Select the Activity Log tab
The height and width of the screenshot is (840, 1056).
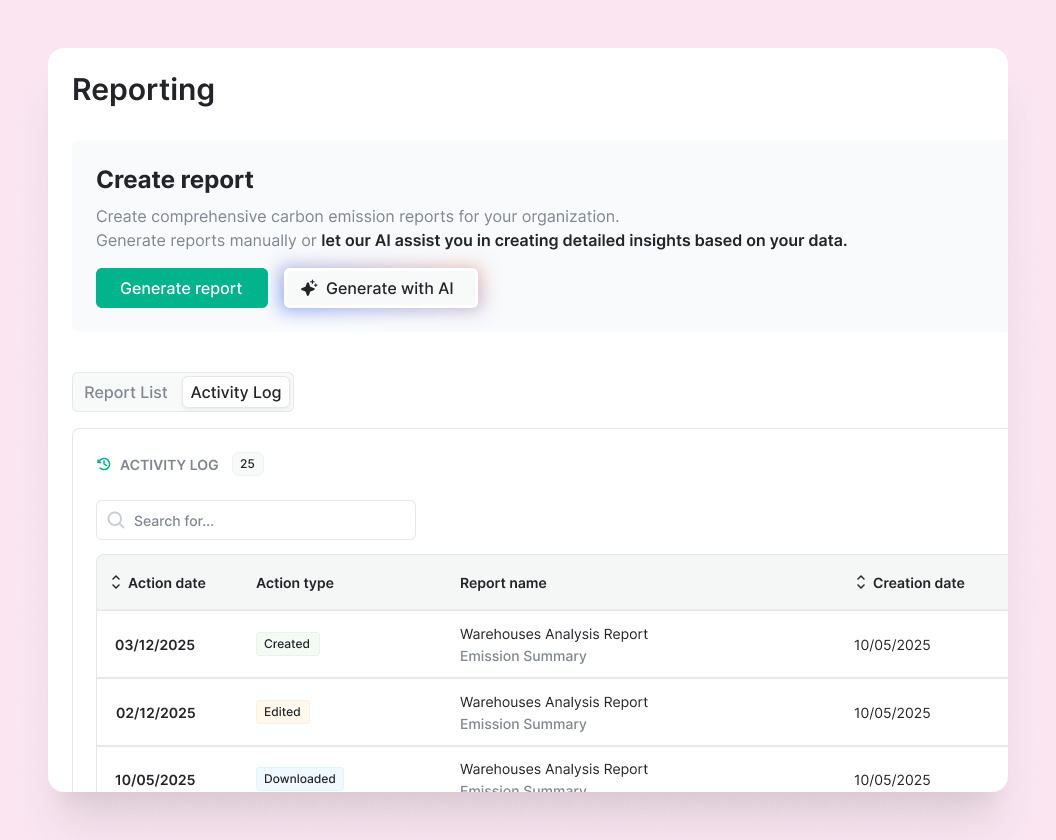236,392
